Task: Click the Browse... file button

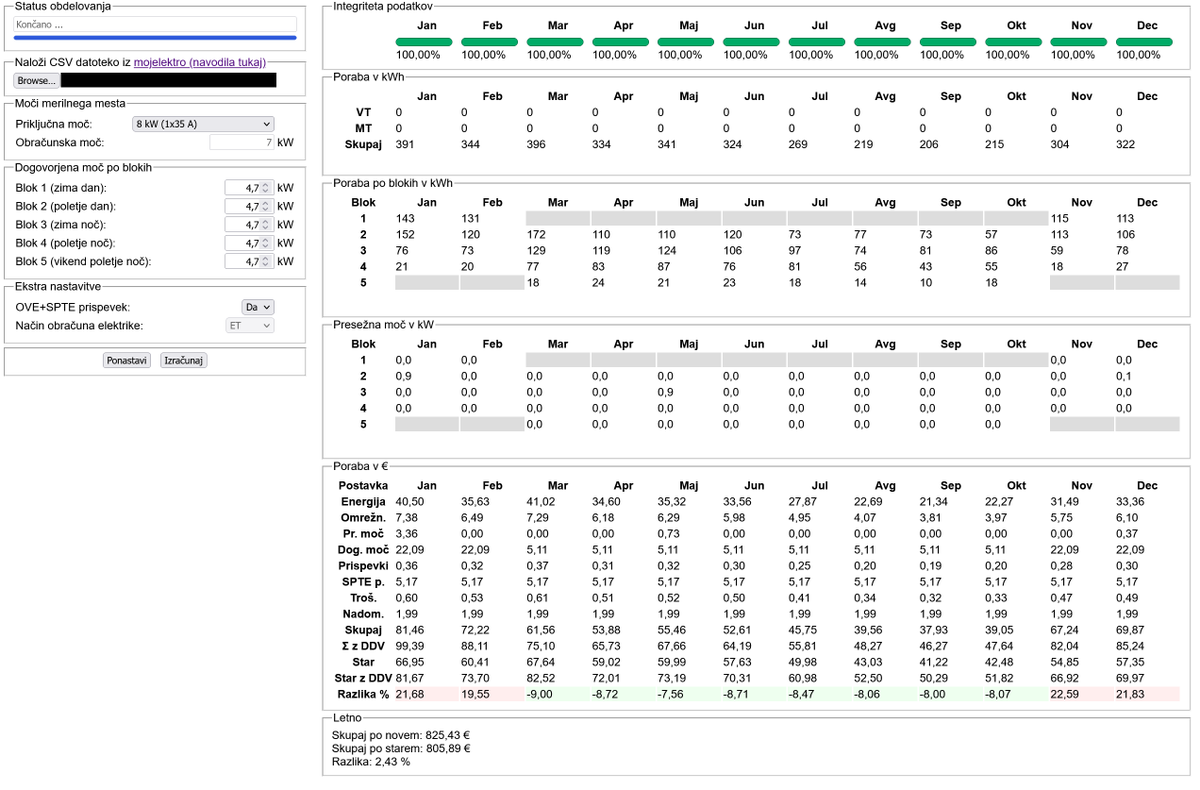Action: [x=37, y=80]
